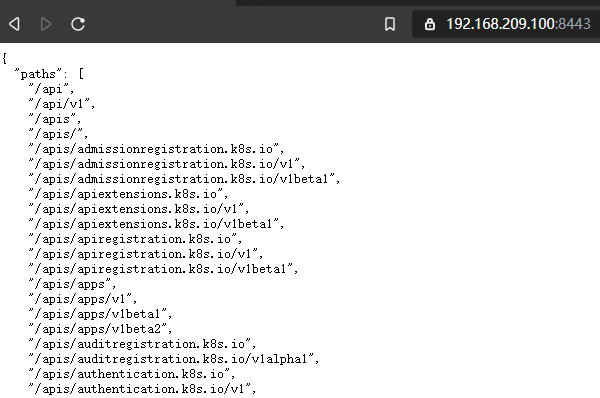Click the "/apis/apps/v1beta1" path entry
This screenshot has width=600, height=398.
100,313
